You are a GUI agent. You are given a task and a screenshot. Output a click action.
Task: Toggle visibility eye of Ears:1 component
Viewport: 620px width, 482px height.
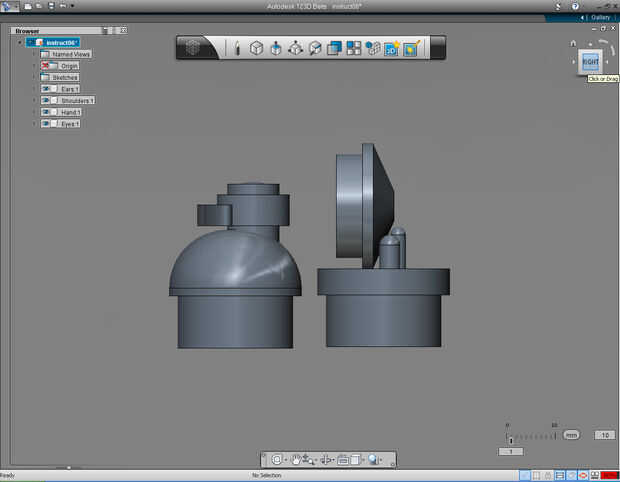(46, 89)
